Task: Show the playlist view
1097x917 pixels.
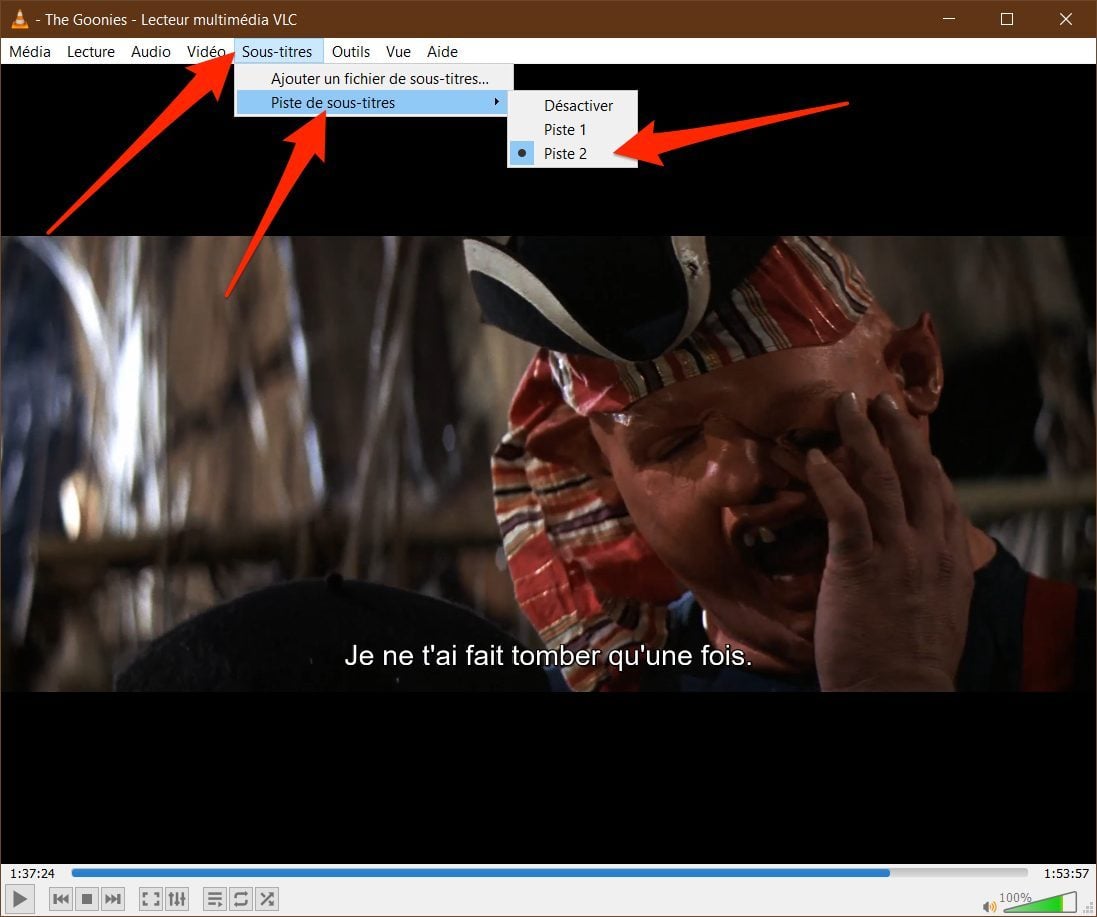Action: click(215, 899)
